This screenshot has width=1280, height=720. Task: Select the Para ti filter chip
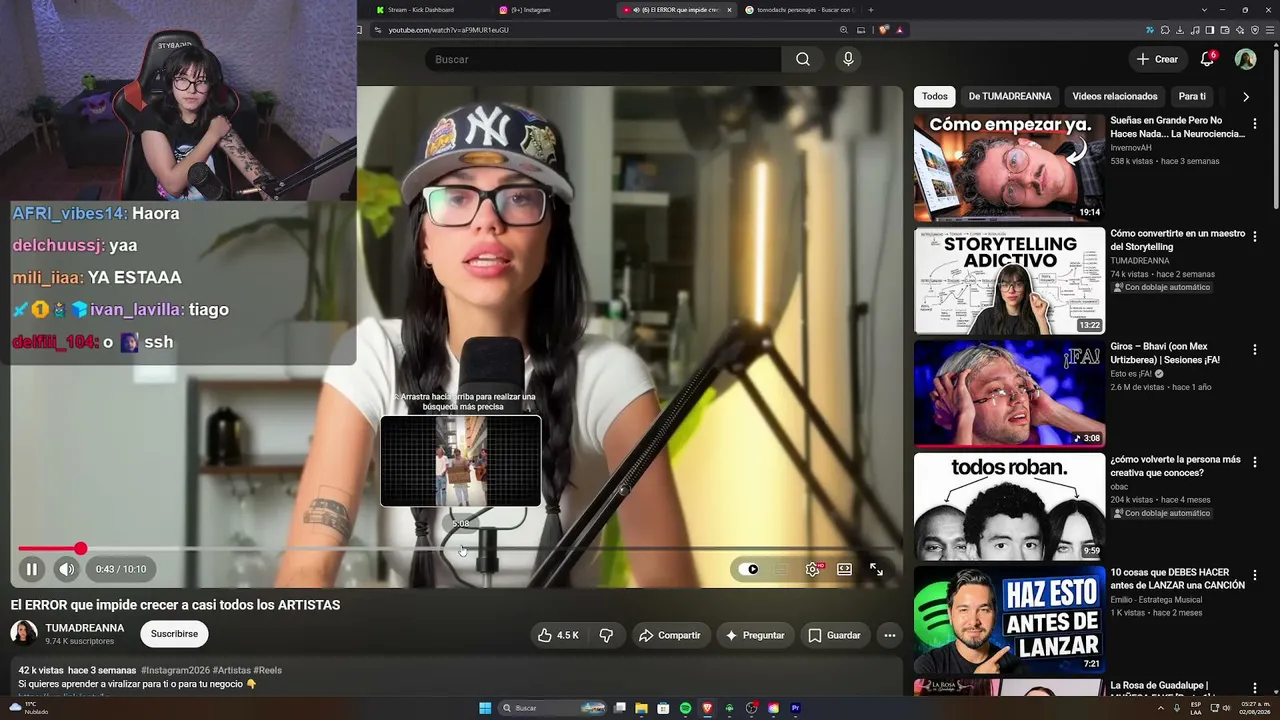coord(1192,96)
